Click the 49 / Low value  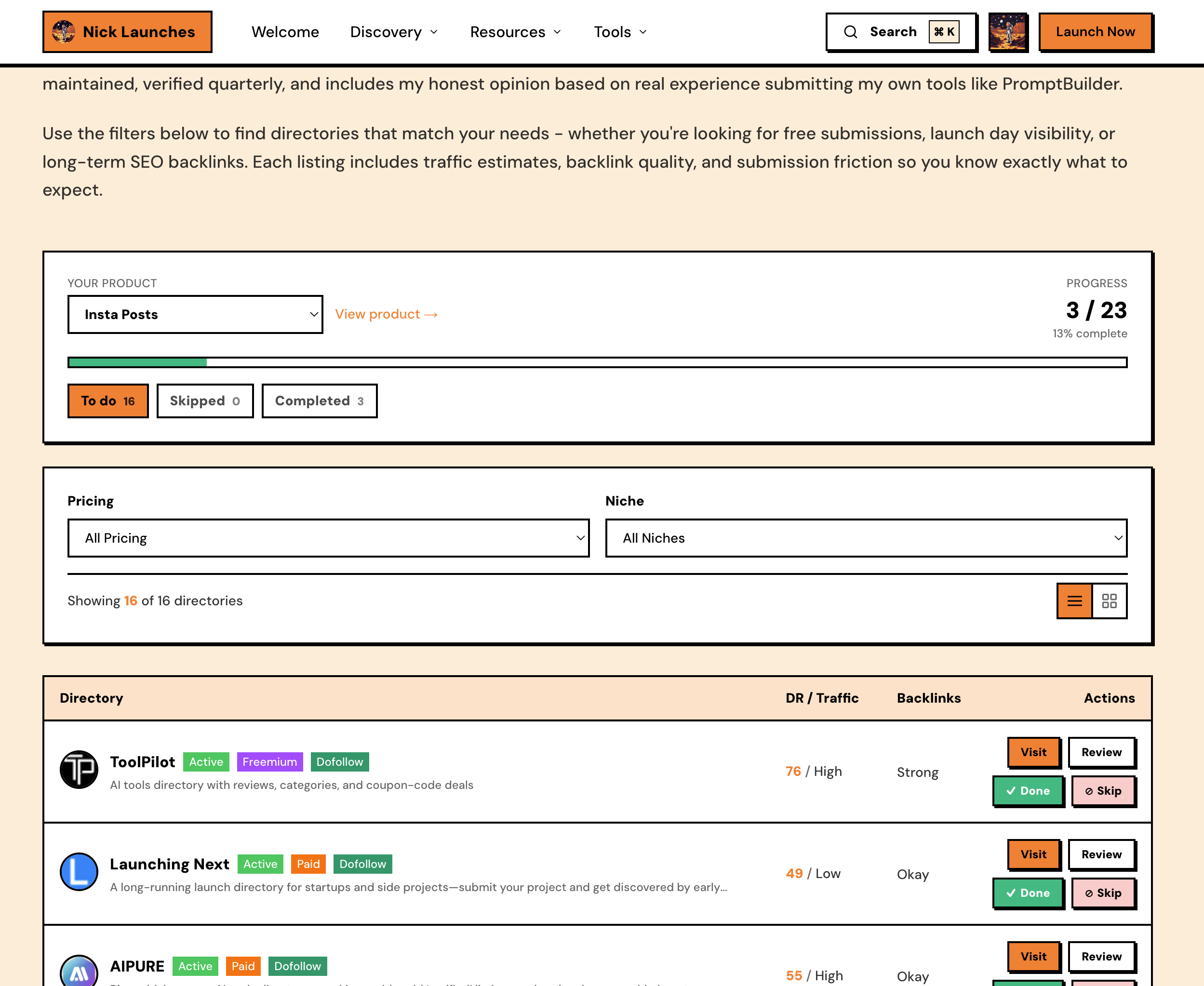coord(813,874)
